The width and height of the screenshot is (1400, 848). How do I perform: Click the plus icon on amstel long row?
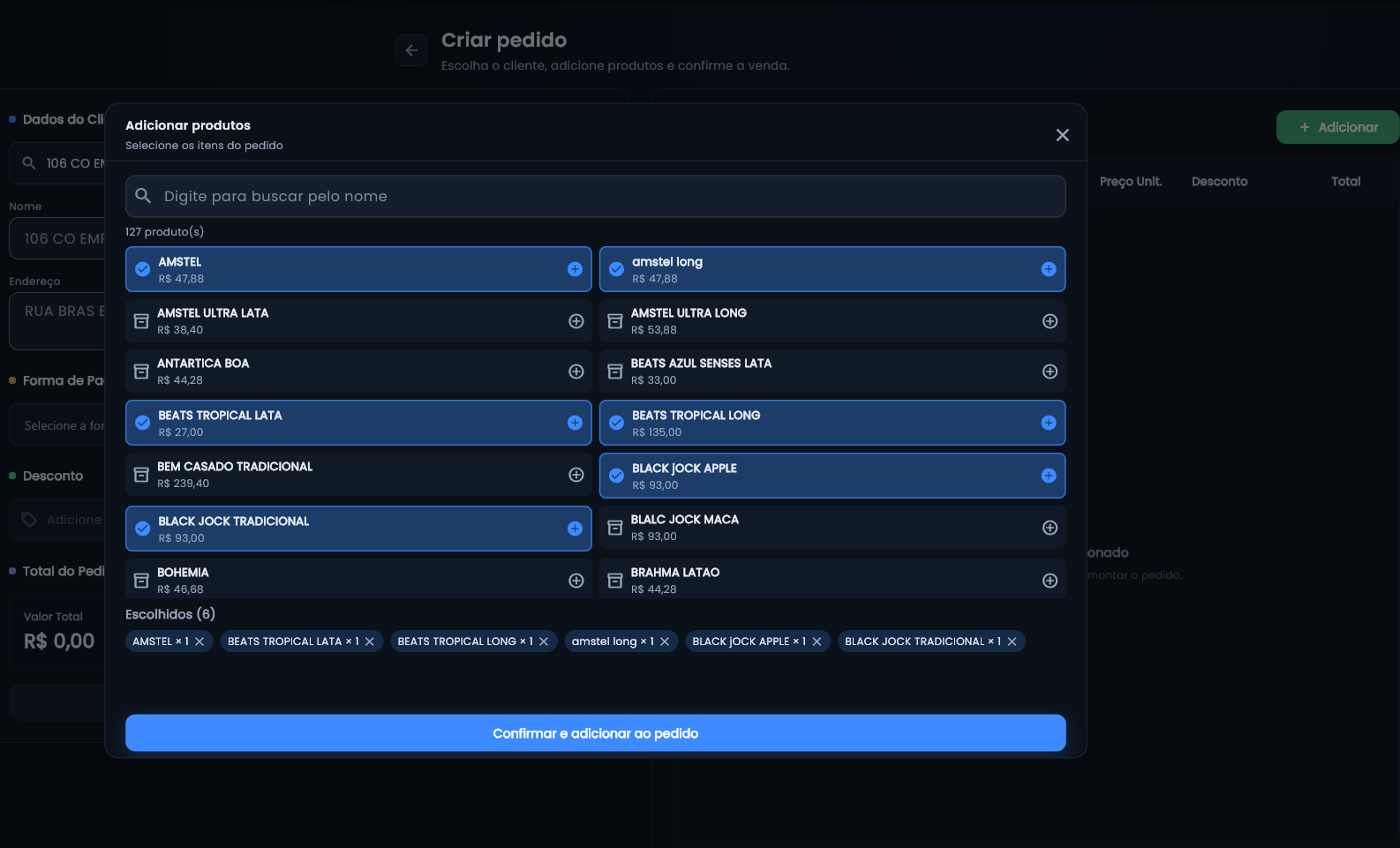pyautogui.click(x=1049, y=269)
